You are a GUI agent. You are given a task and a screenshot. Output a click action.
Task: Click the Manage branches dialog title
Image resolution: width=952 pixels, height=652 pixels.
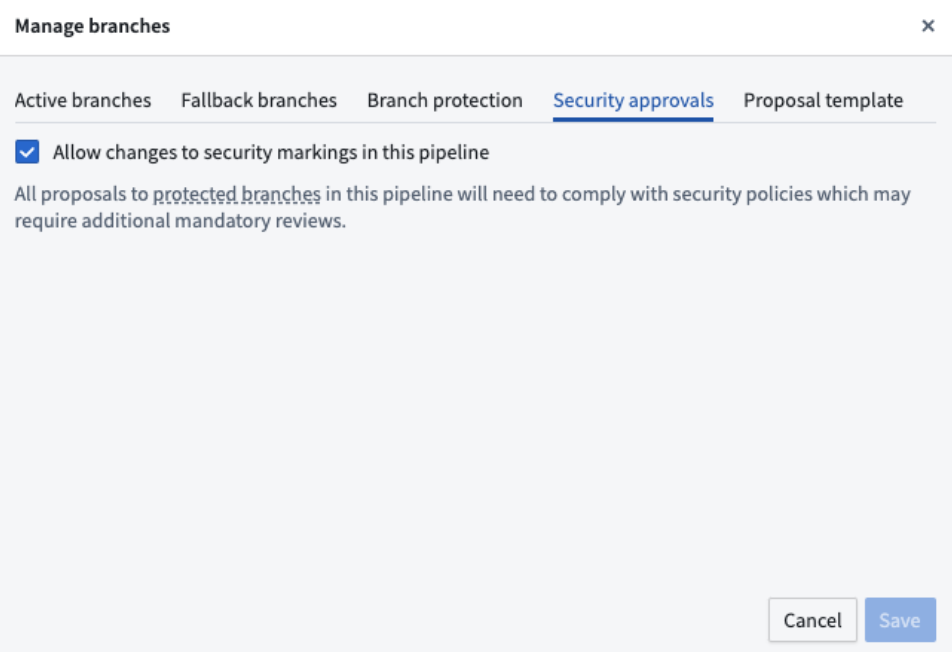pos(92,26)
